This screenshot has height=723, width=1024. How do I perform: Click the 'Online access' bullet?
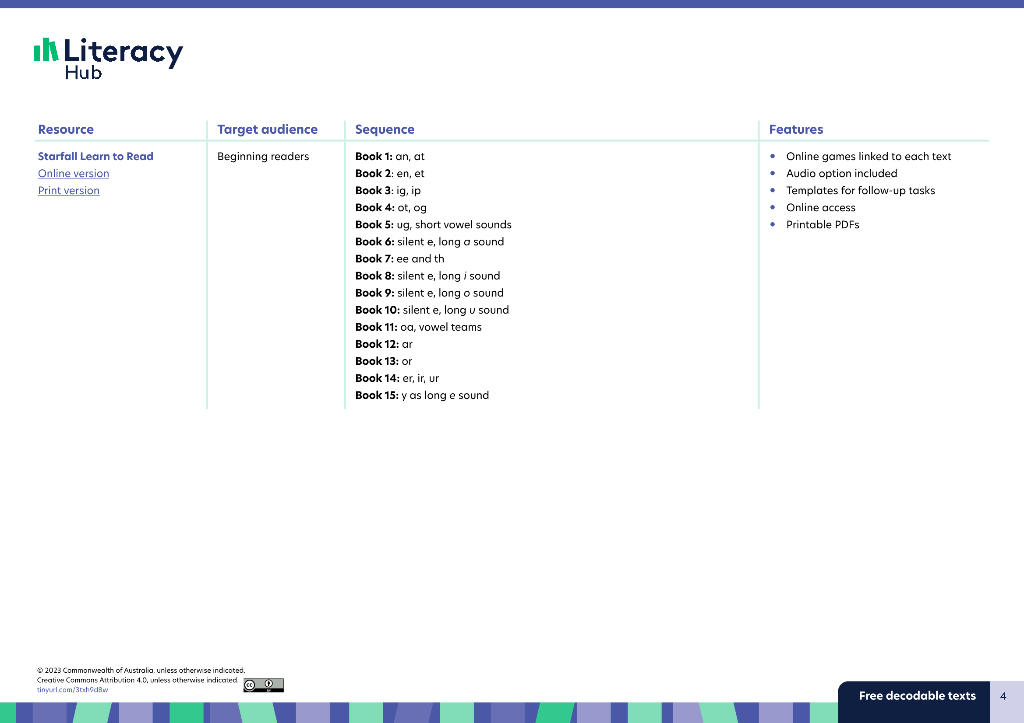pos(821,207)
